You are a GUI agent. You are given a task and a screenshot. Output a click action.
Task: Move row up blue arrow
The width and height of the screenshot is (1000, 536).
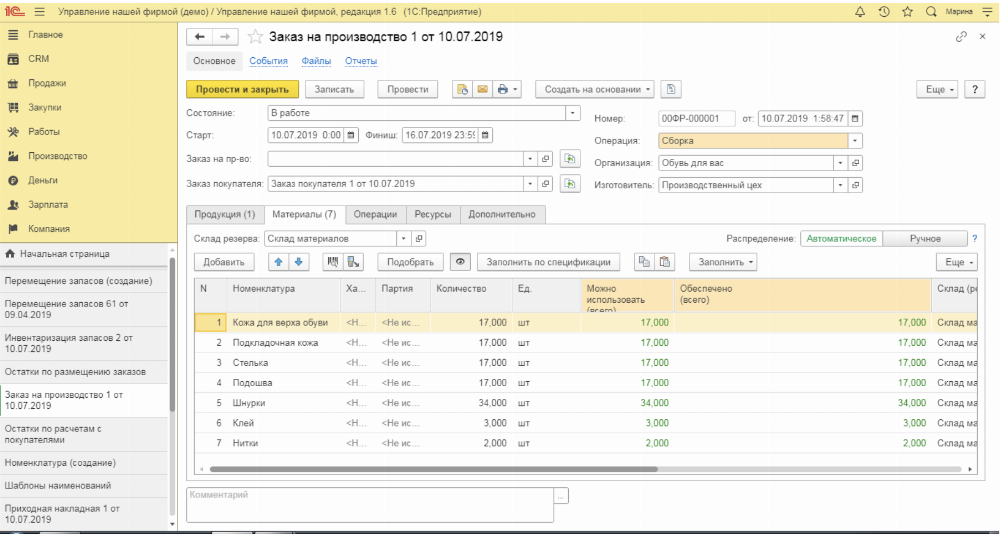click(278, 262)
